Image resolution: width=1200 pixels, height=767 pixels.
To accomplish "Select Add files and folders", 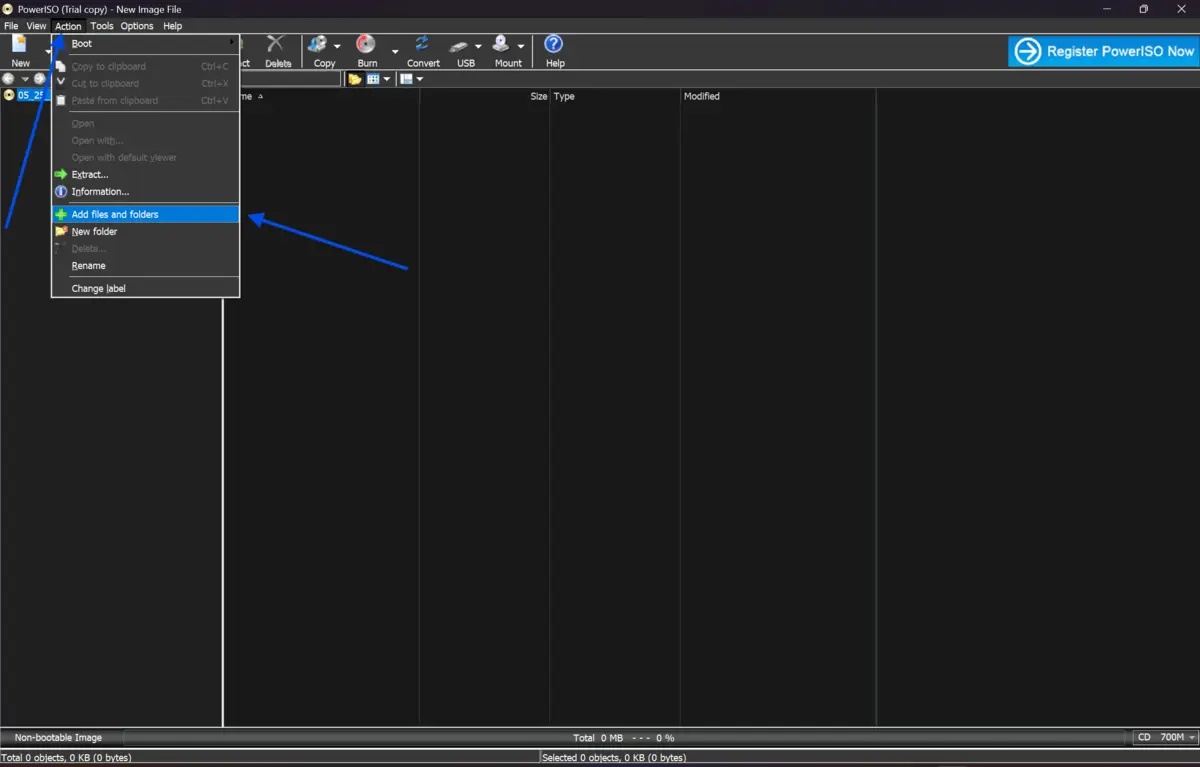I will pyautogui.click(x=146, y=214).
